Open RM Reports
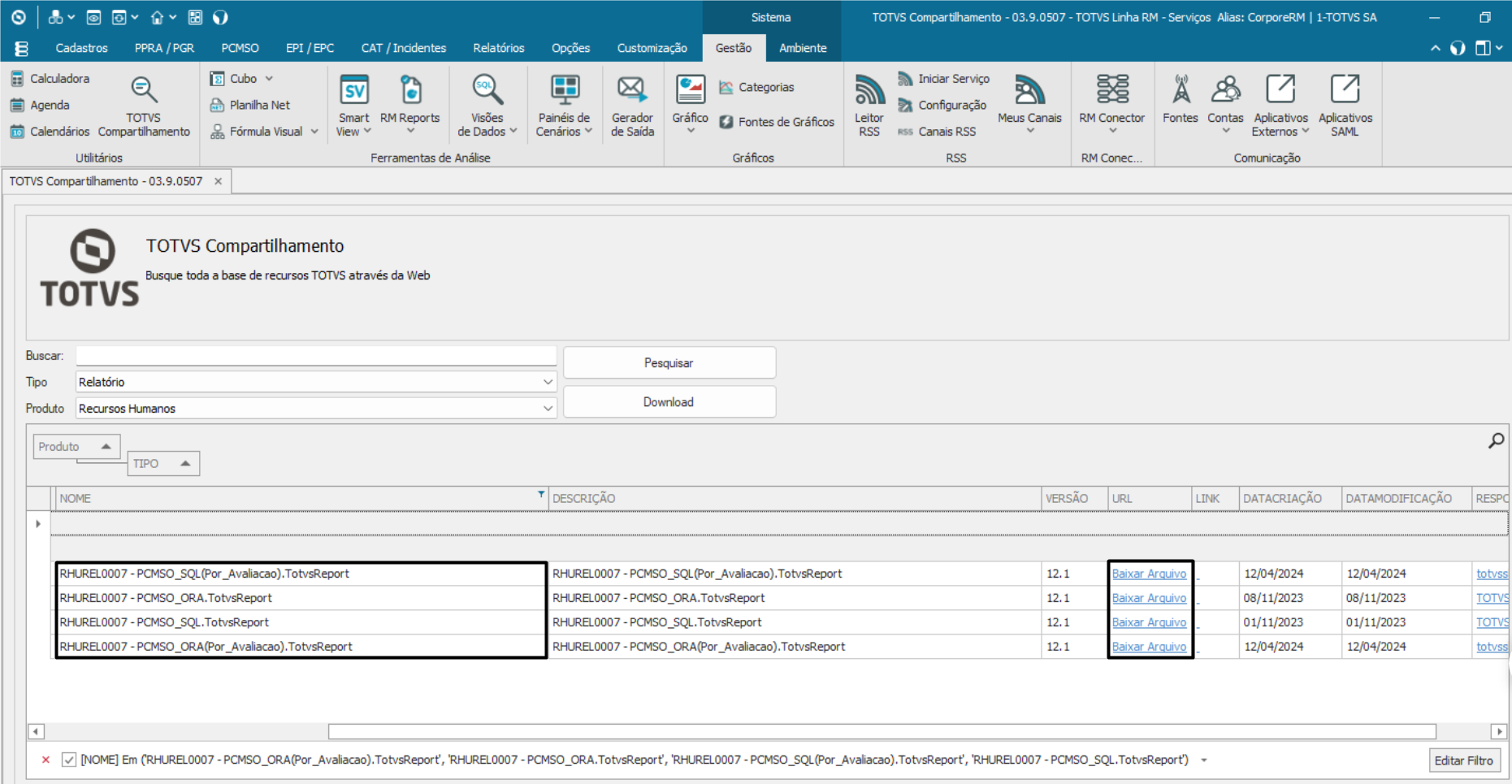1512x784 pixels. click(410, 106)
